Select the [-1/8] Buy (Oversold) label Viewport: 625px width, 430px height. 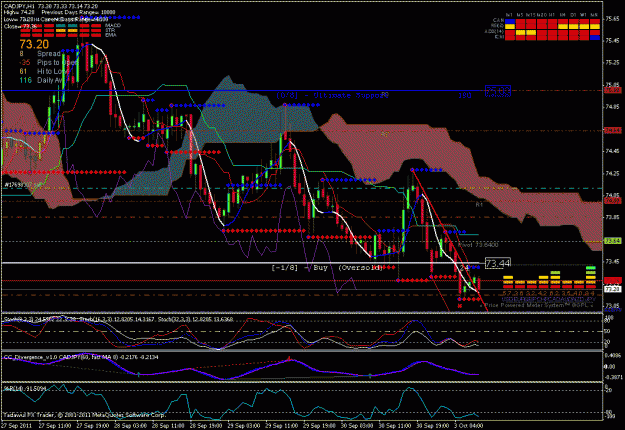point(327,268)
